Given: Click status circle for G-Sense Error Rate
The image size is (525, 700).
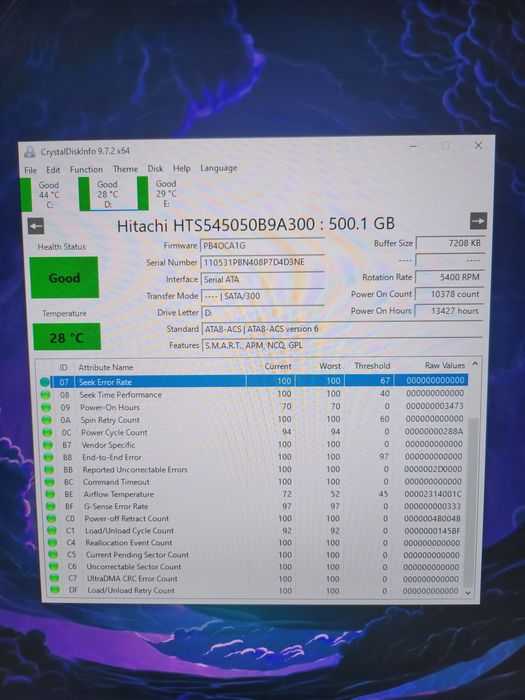Looking at the screenshot, I should [51, 506].
